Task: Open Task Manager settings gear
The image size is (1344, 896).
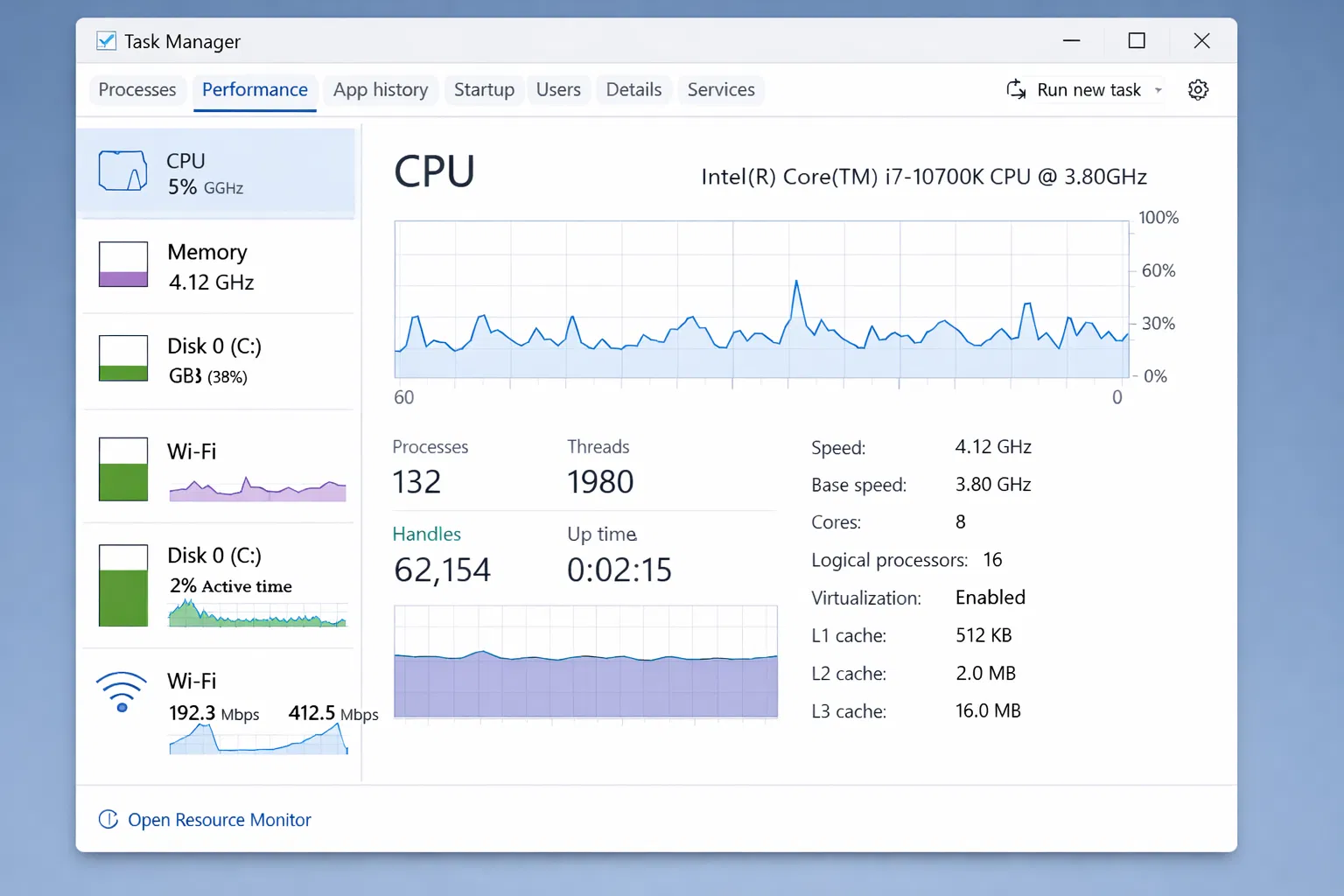Action: [1198, 90]
